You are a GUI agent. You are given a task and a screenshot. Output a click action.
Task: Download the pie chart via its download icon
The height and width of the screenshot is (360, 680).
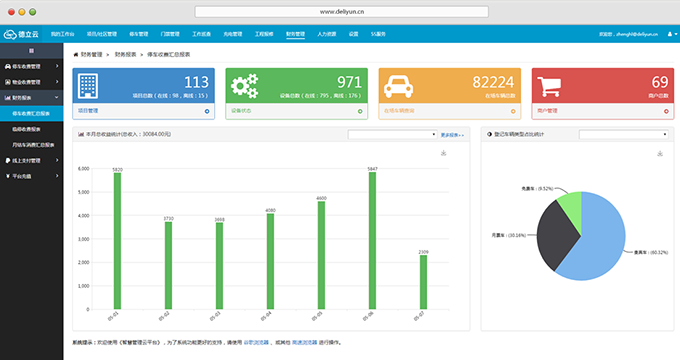click(660, 154)
